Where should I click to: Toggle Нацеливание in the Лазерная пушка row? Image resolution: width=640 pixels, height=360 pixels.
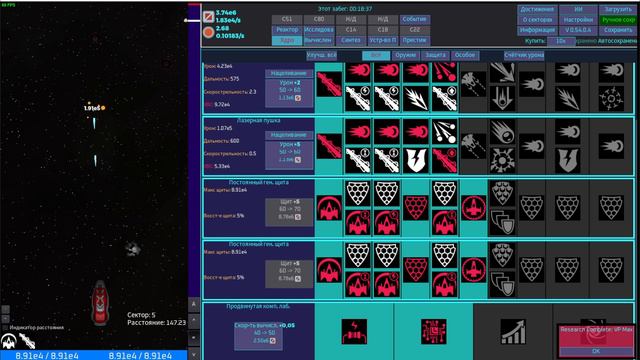tap(289, 135)
